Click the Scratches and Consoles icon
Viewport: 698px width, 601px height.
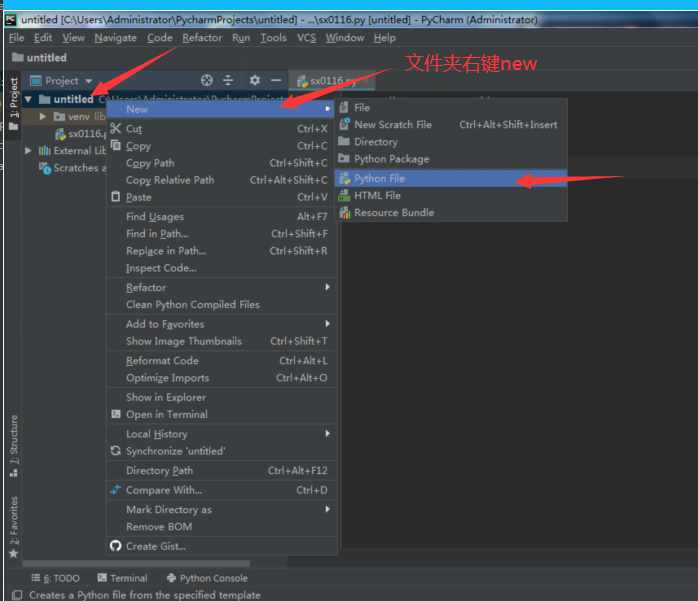(x=45, y=168)
